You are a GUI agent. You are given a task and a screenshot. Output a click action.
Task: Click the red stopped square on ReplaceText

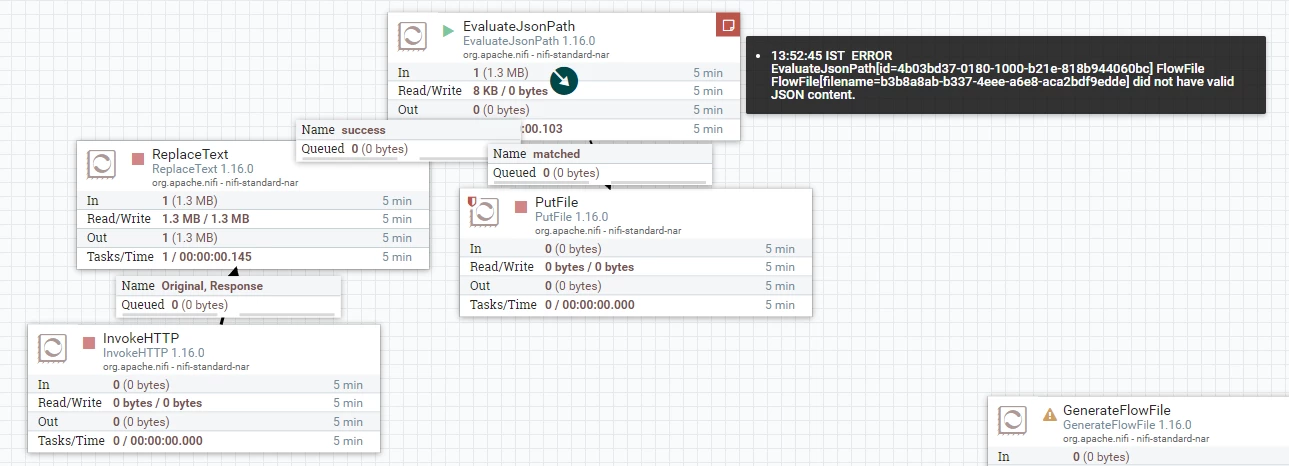[x=138, y=158]
